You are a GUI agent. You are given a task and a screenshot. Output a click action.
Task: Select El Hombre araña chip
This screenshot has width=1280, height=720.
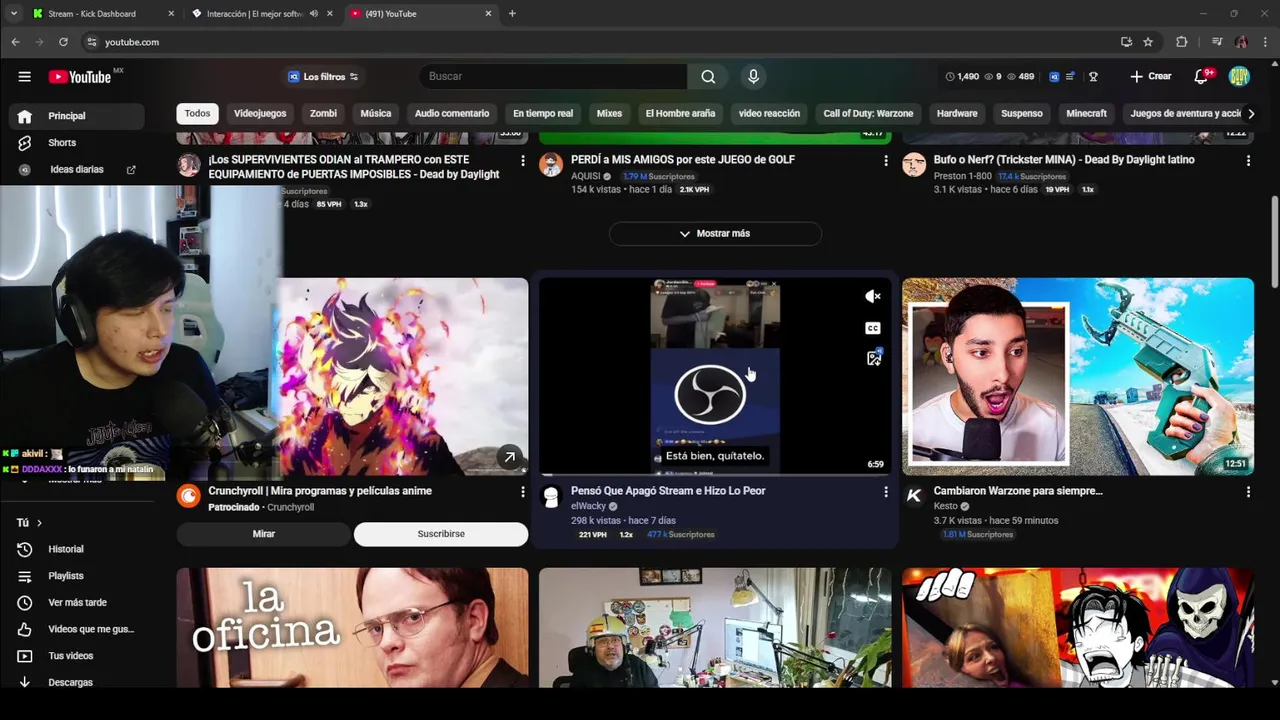[680, 114]
